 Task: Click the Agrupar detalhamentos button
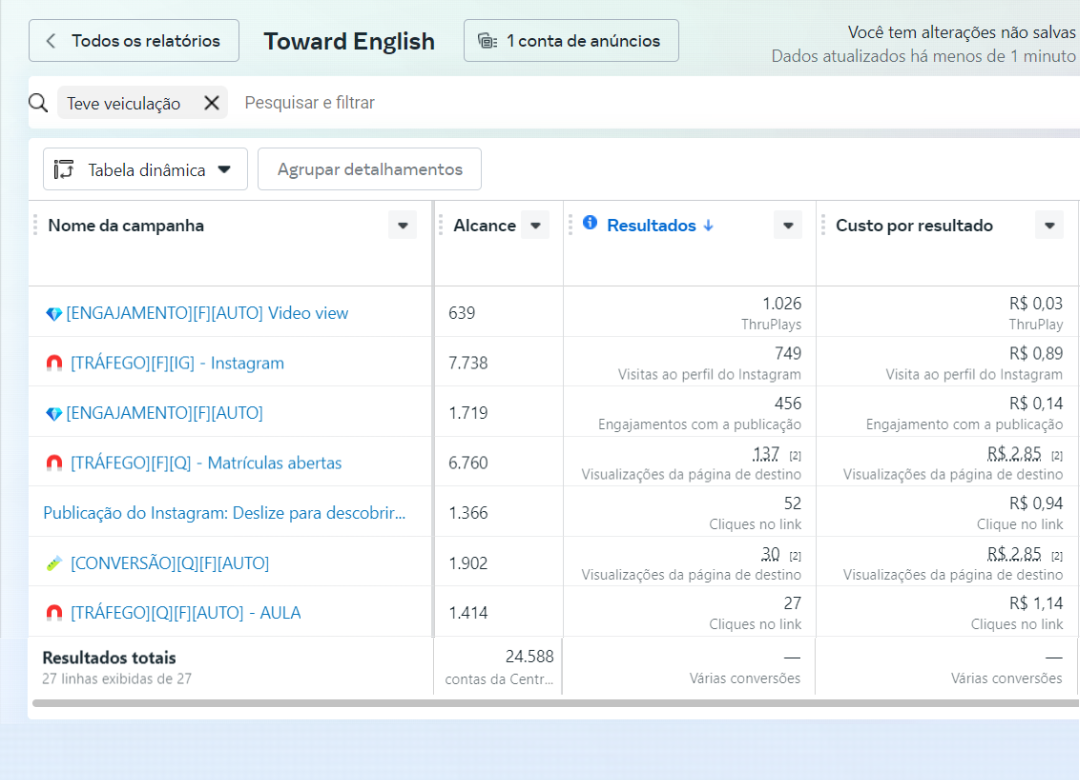tap(369, 170)
